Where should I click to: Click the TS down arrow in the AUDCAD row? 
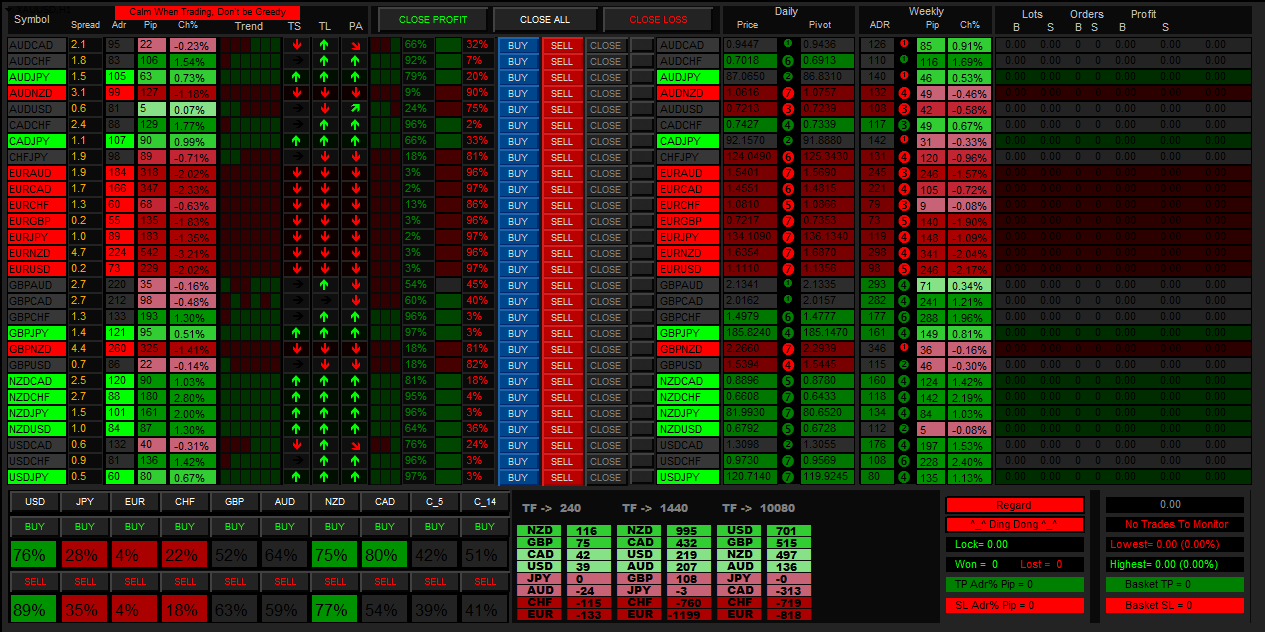point(295,45)
